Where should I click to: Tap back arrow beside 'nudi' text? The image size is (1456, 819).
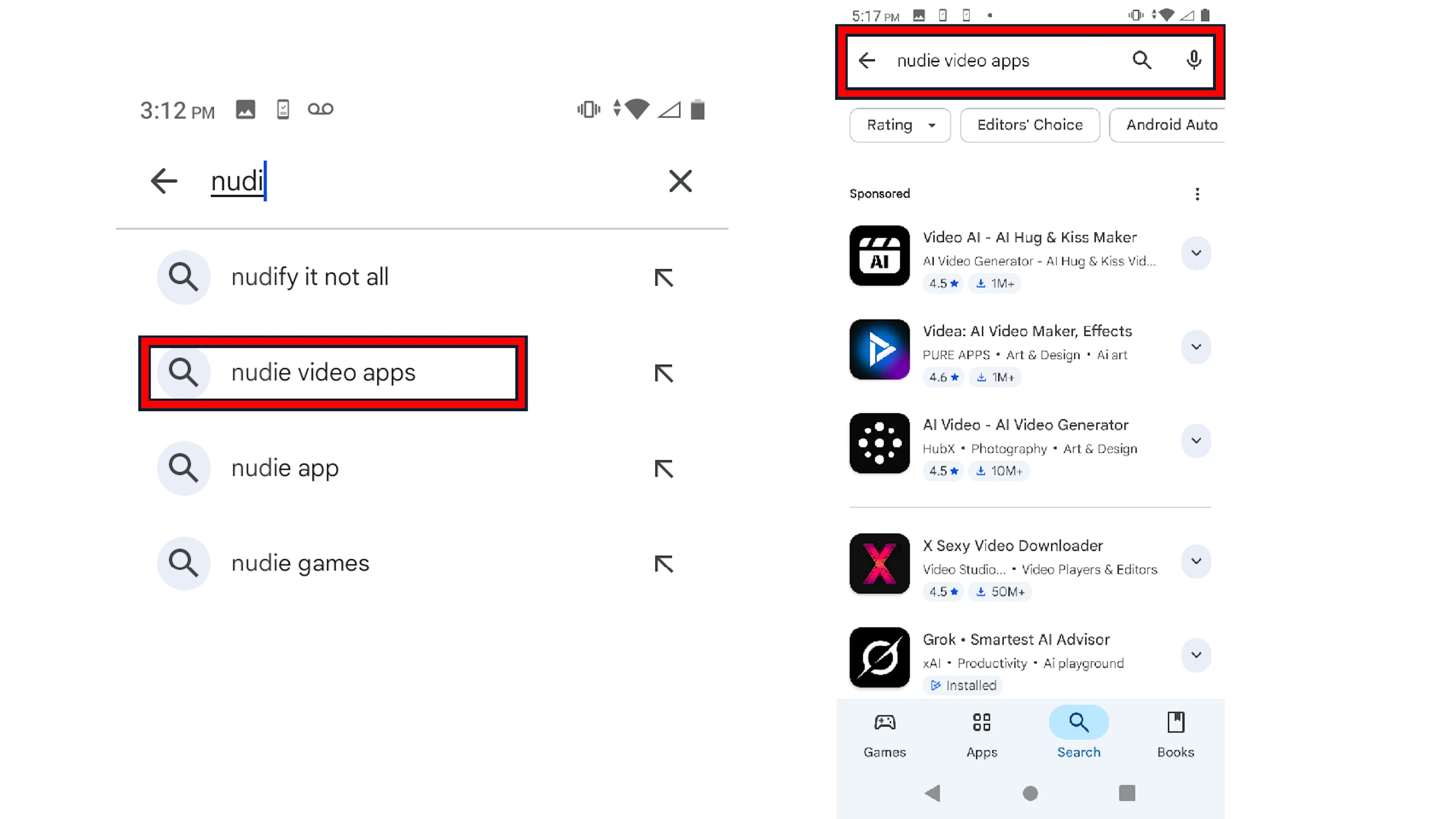pyautogui.click(x=164, y=182)
